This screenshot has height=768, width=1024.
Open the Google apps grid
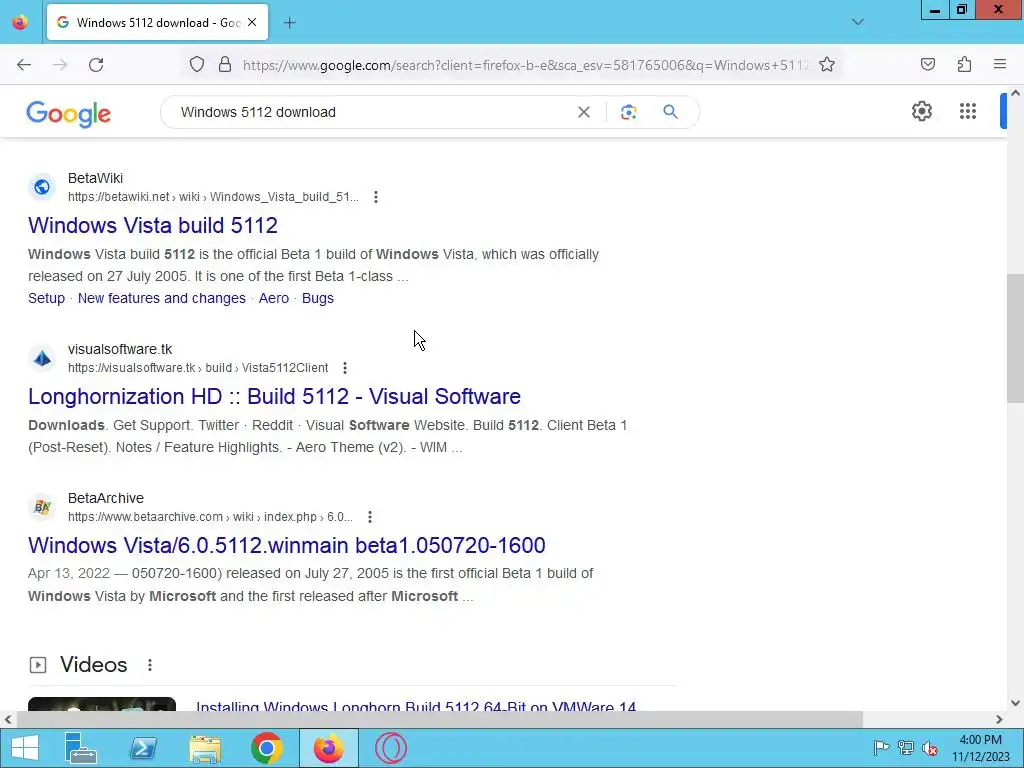pyautogui.click(x=968, y=112)
